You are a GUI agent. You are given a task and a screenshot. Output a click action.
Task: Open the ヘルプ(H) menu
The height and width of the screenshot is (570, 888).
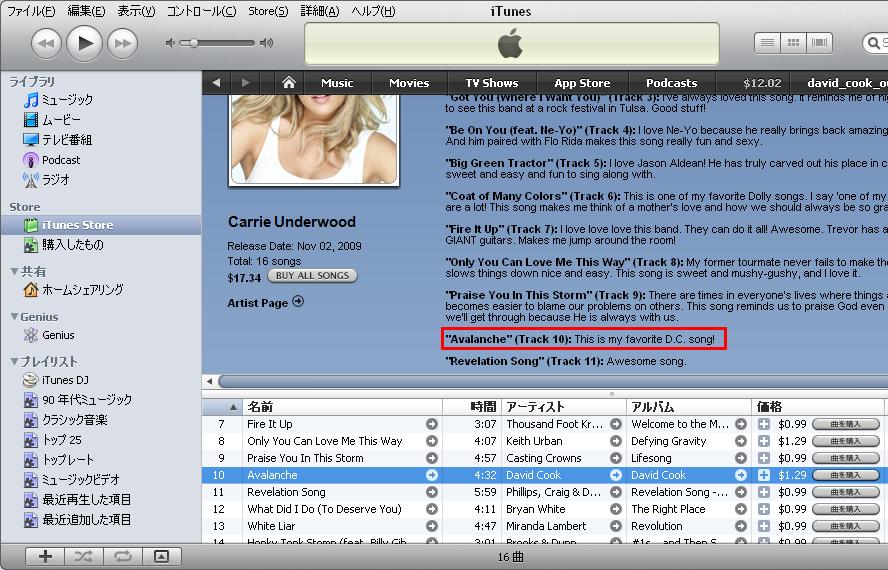(373, 11)
